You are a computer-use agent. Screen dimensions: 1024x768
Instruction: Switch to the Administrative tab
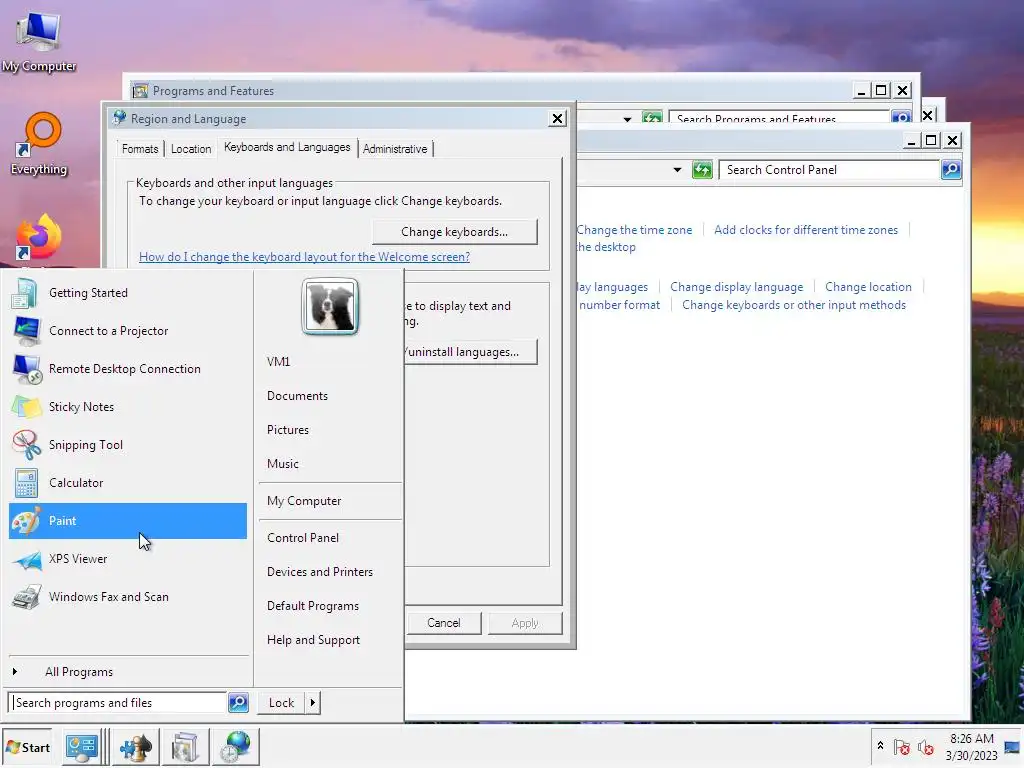click(395, 149)
